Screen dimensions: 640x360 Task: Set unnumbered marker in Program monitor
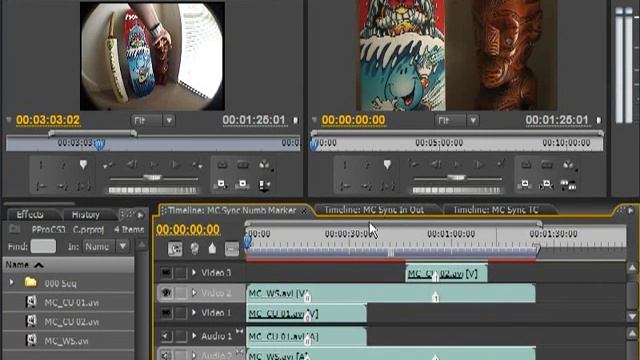pos(387,165)
